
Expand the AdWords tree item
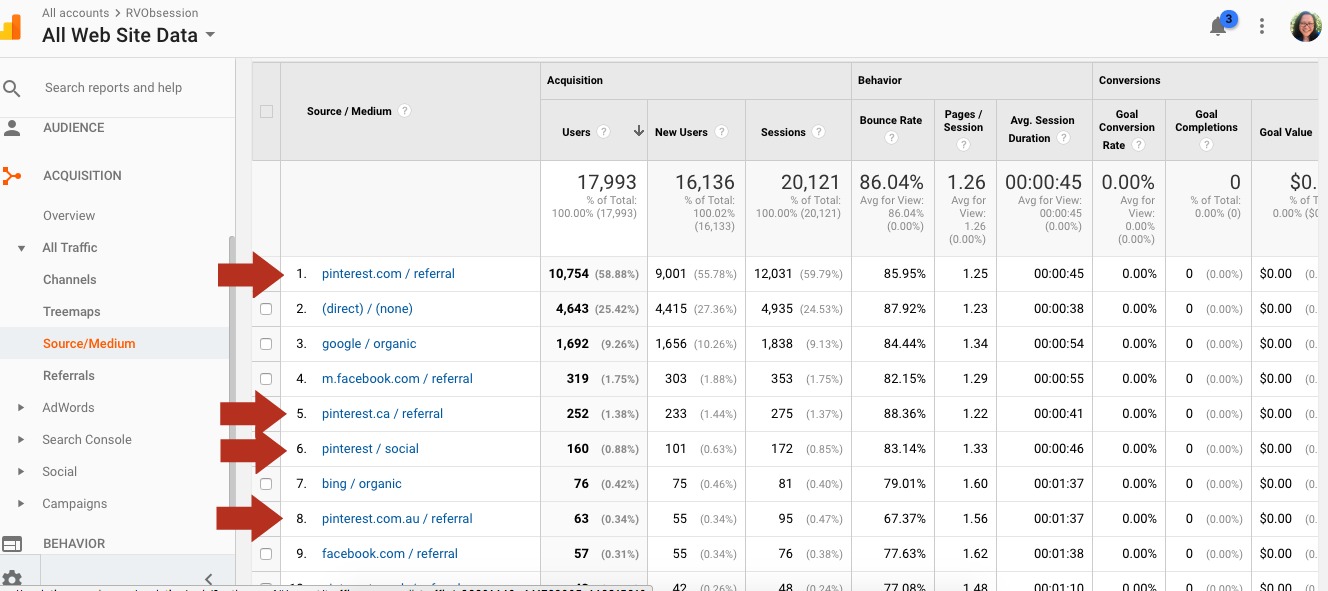tap(22, 408)
